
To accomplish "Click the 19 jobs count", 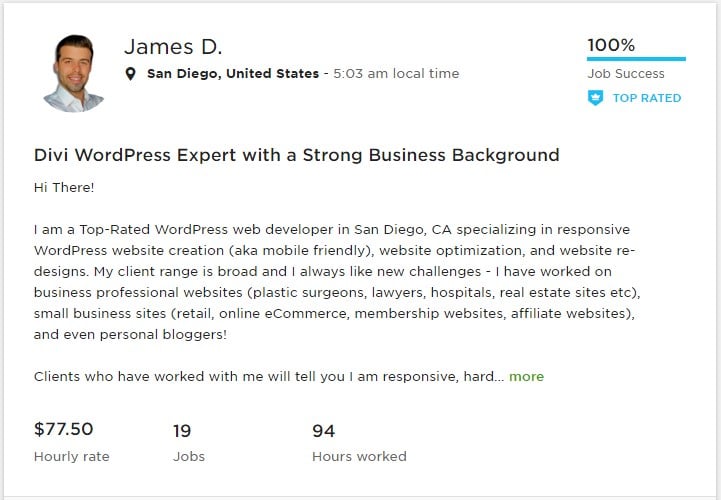I will pyautogui.click(x=182, y=431).
